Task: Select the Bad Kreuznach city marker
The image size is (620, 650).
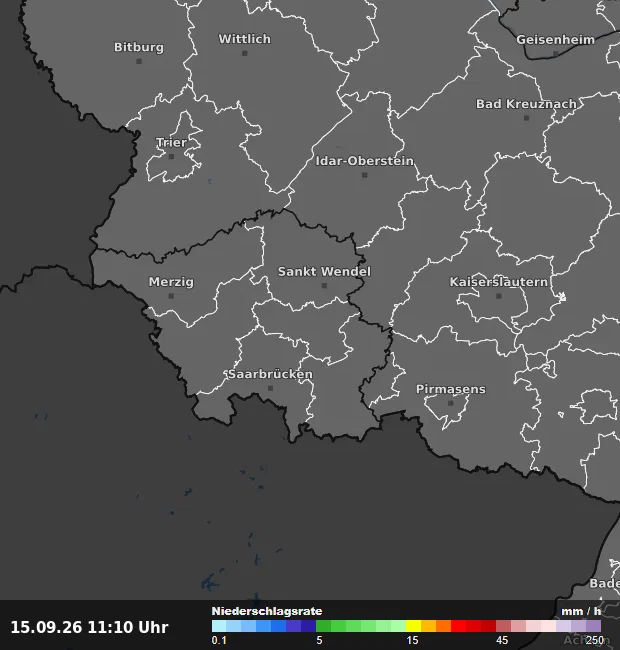Action: pyautogui.click(x=526, y=118)
